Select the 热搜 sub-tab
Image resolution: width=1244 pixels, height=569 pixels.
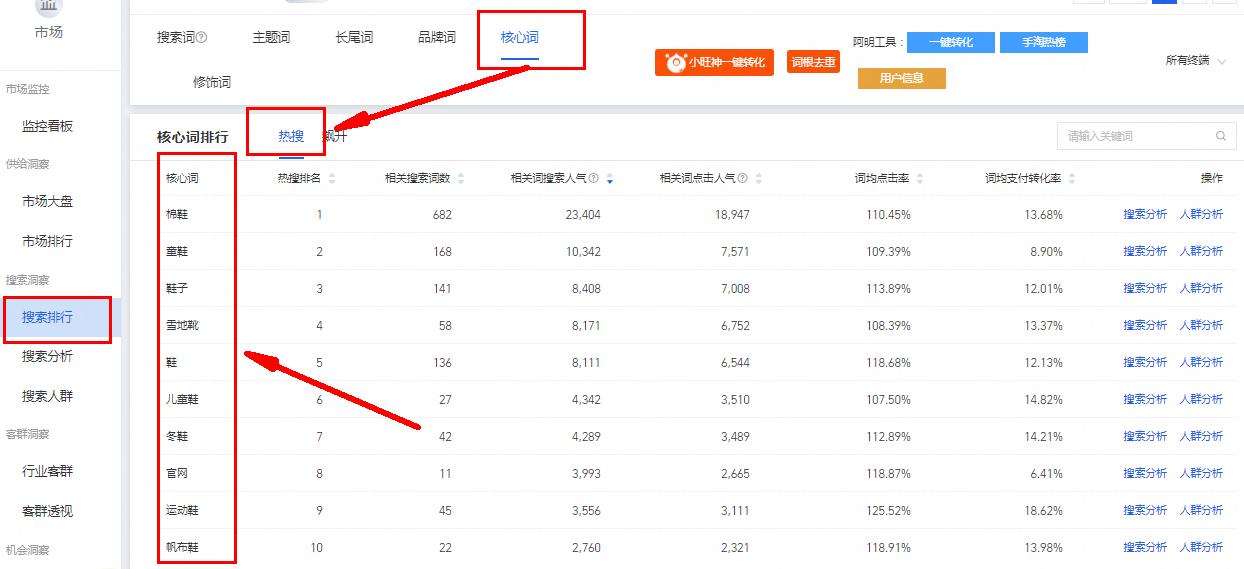pos(291,136)
